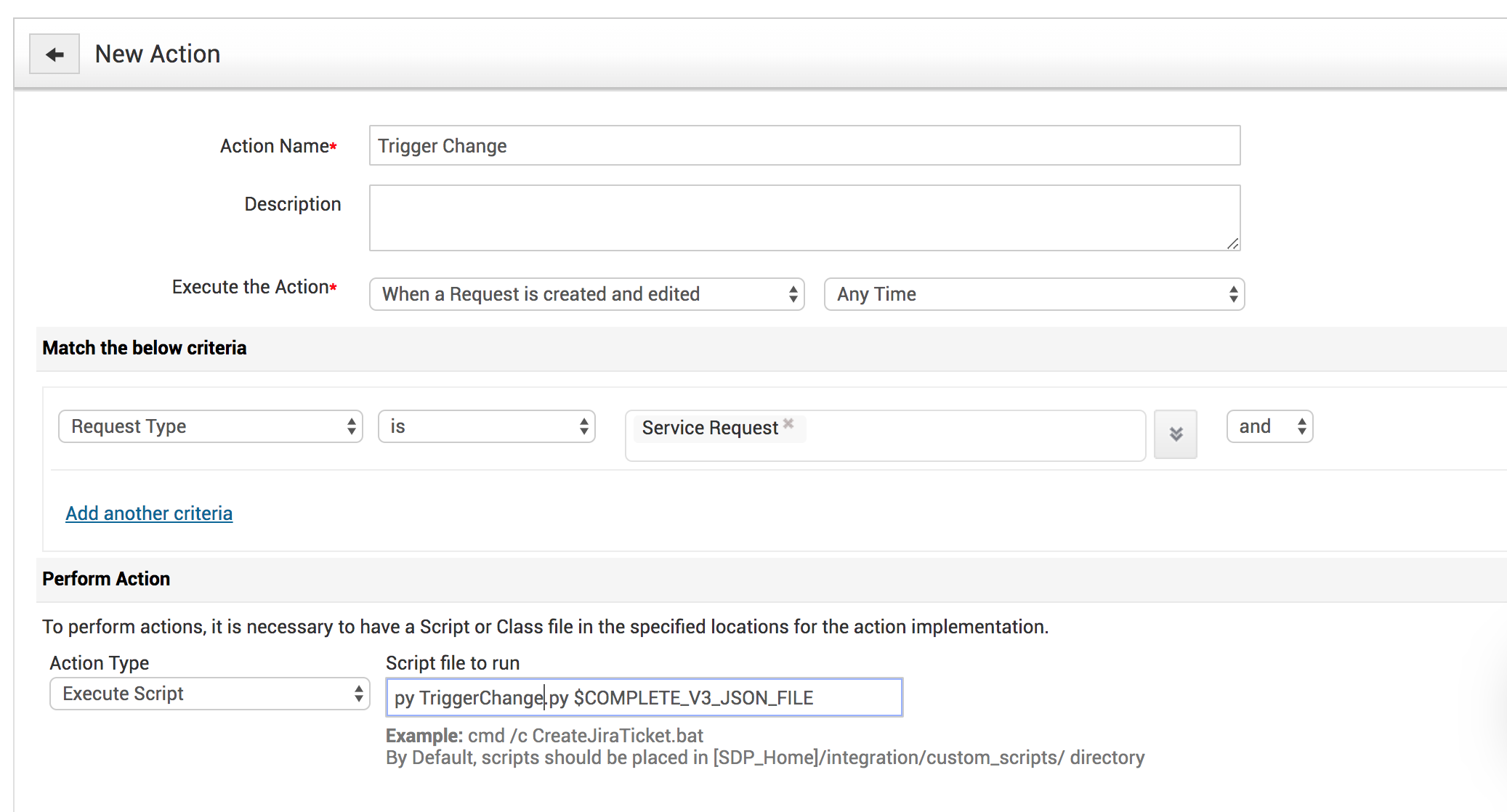The width and height of the screenshot is (1507, 812).
Task: Remove the Service Request tag
Action: [788, 423]
